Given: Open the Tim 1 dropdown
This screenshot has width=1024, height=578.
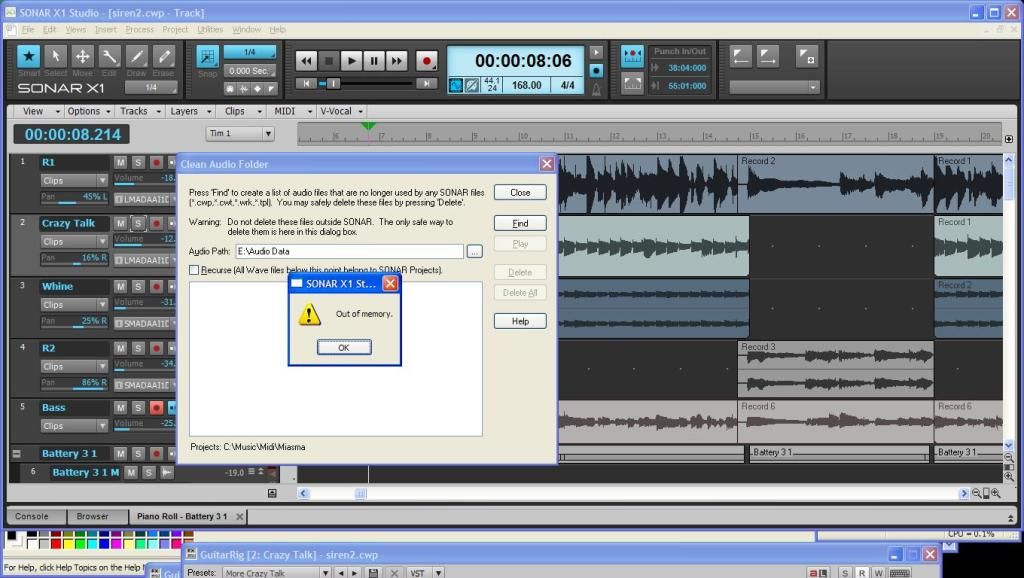Looking at the screenshot, I should coord(240,133).
